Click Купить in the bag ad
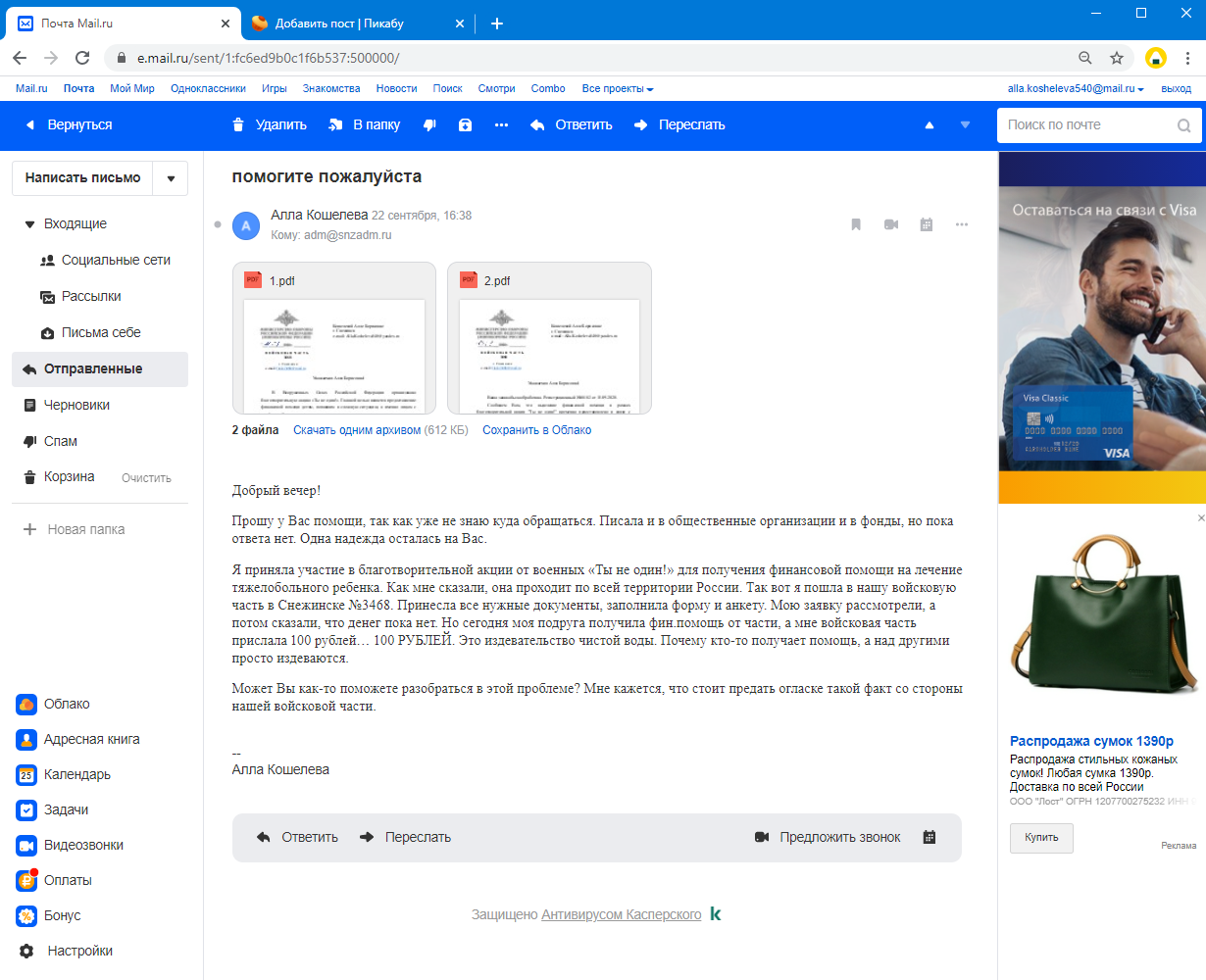The image size is (1206, 980). coord(1041,838)
